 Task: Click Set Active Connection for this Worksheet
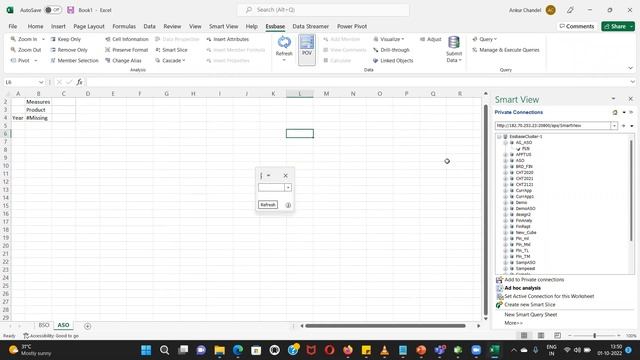click(549, 296)
